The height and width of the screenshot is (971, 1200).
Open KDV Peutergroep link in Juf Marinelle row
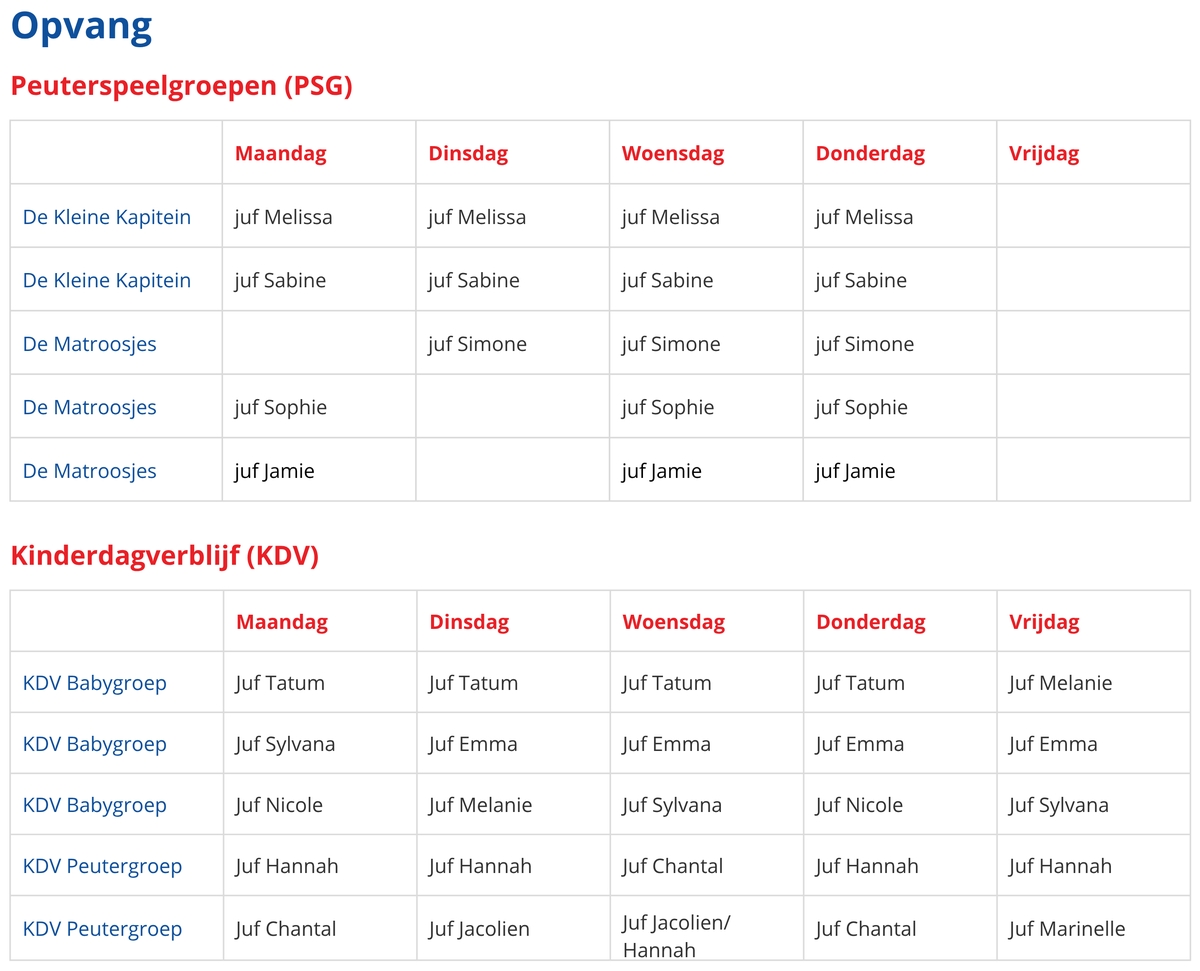click(x=103, y=928)
